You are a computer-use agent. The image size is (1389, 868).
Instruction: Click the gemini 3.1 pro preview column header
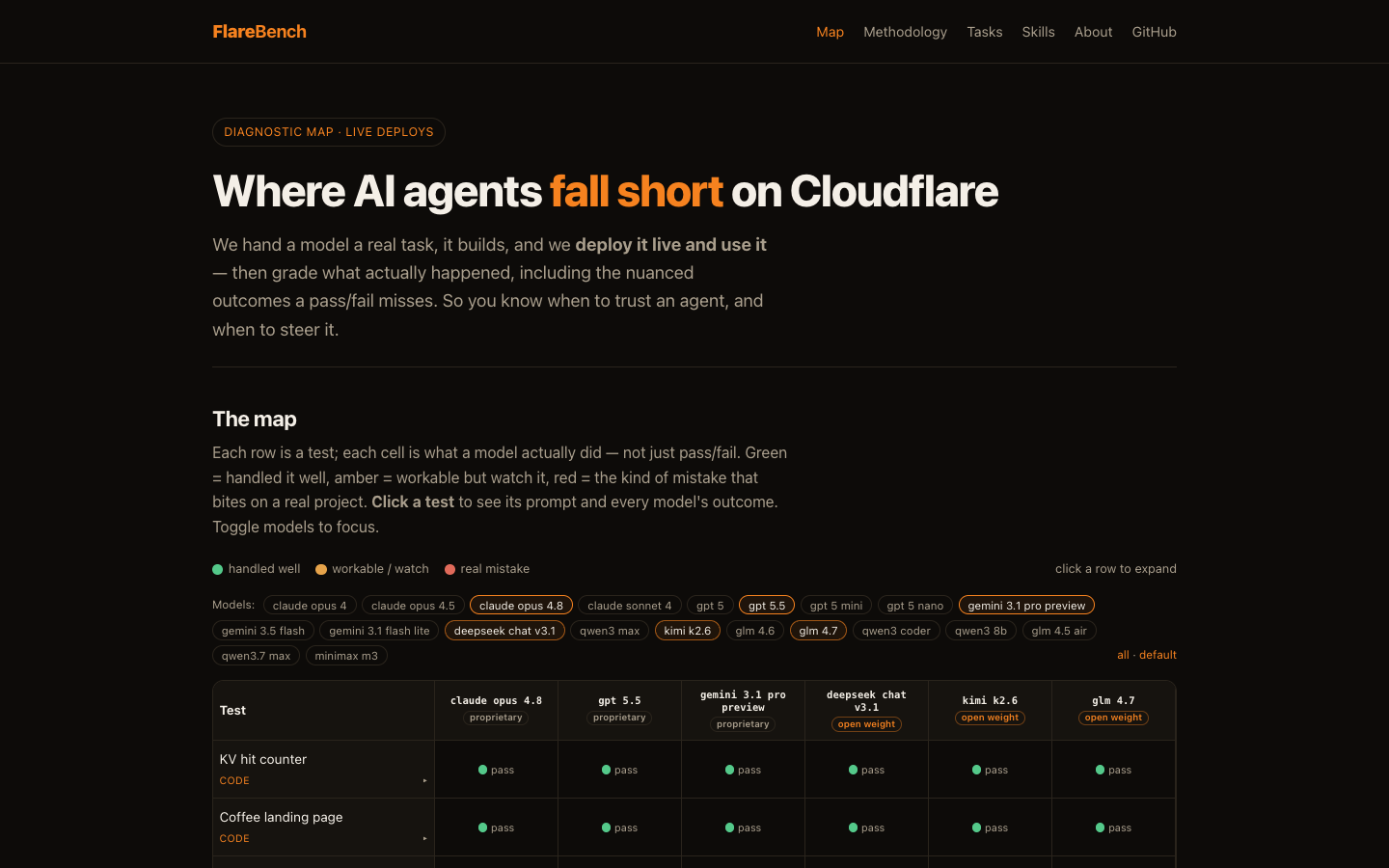pos(743,711)
